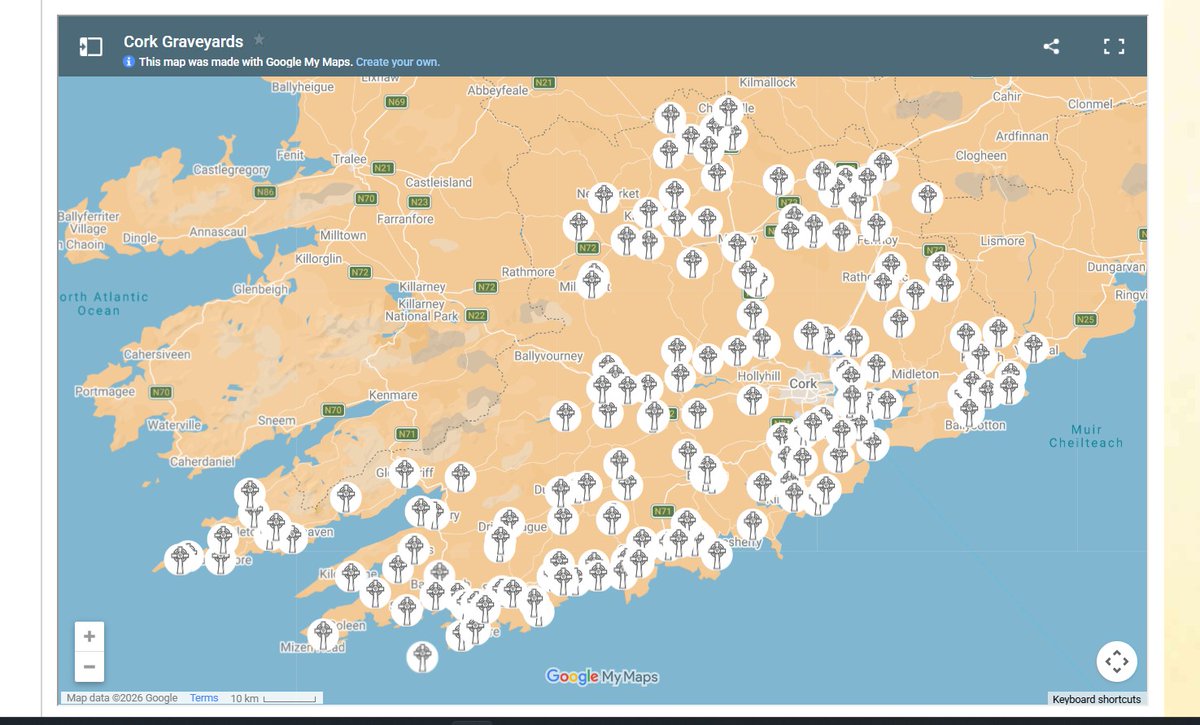
Task: Click the Clonmel town label
Action: tap(1090, 104)
